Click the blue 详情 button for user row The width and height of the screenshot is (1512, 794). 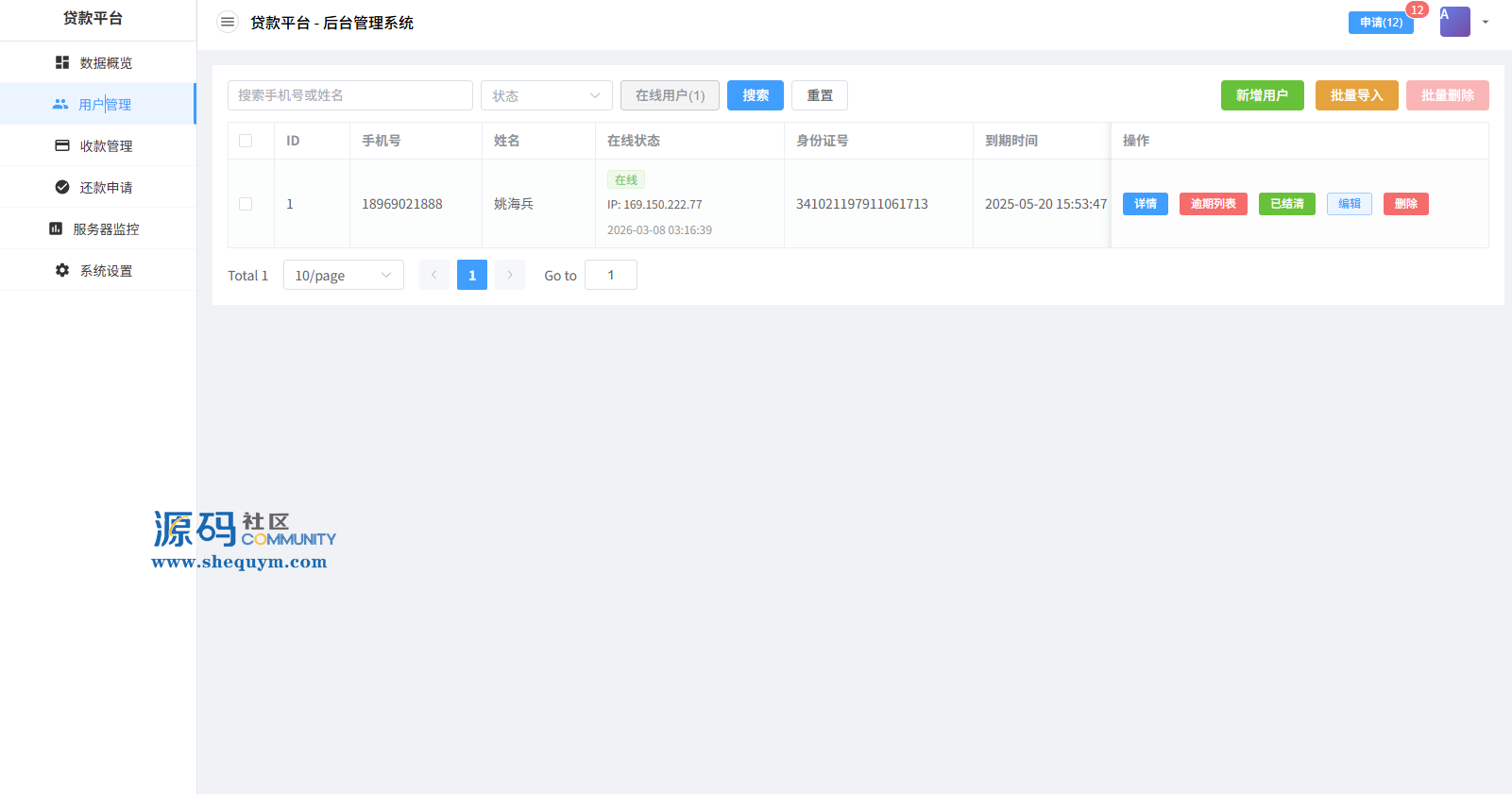pyautogui.click(x=1145, y=204)
